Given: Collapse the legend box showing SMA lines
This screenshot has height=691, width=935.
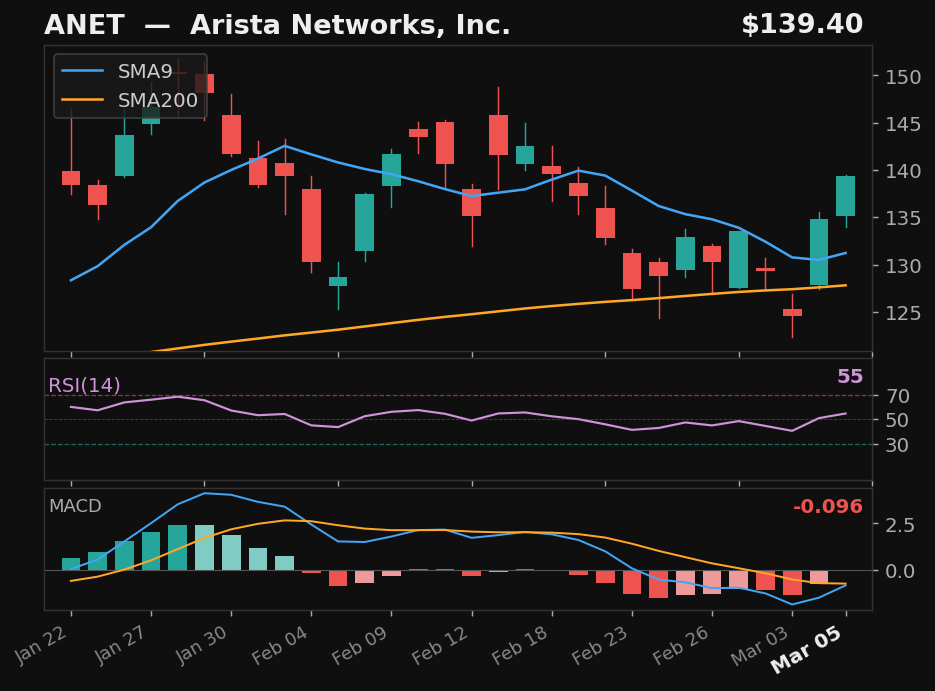Looking at the screenshot, I should coord(127,85).
